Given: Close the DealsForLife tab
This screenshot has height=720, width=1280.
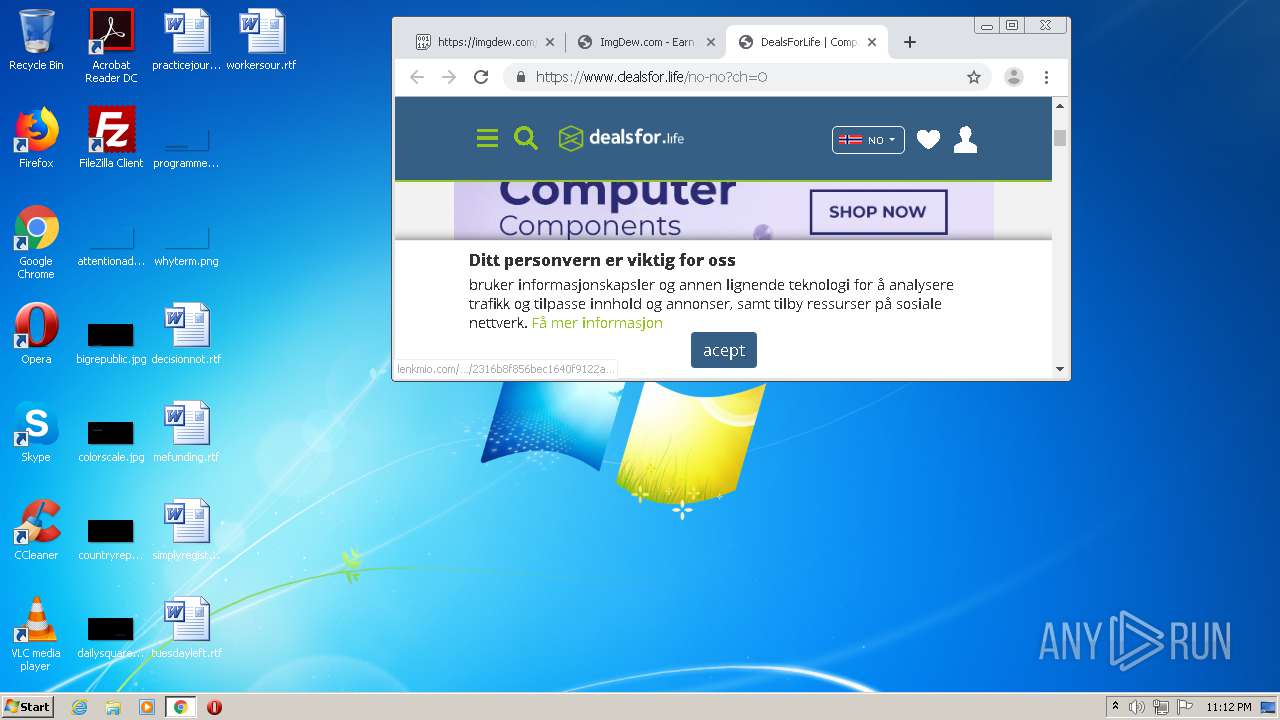Looking at the screenshot, I should (x=872, y=42).
